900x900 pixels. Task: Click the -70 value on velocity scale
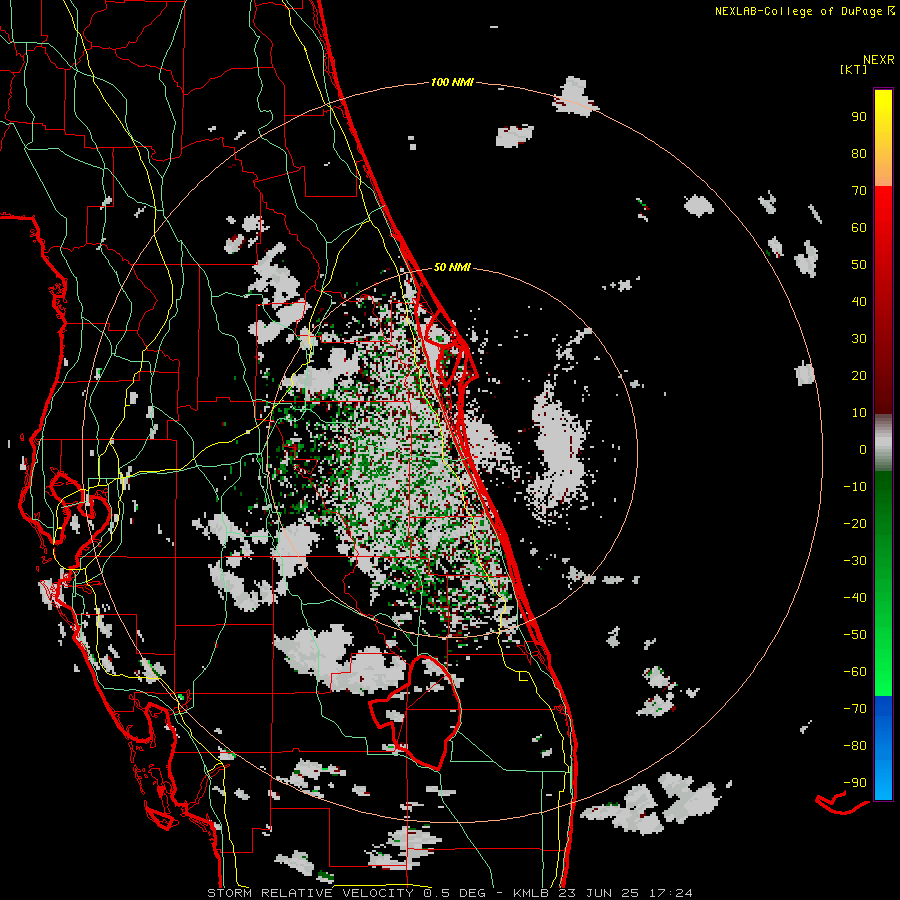[855, 709]
